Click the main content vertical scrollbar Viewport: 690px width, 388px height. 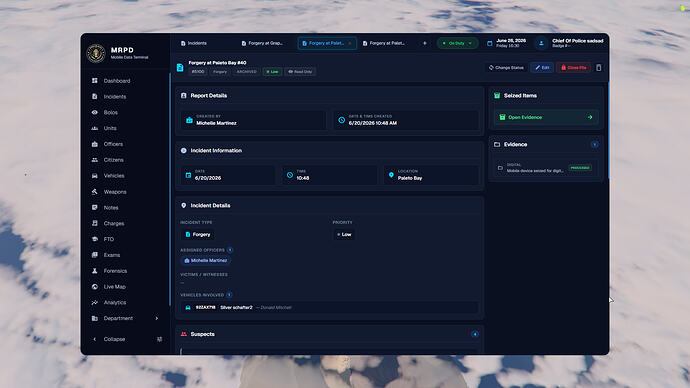609,130
